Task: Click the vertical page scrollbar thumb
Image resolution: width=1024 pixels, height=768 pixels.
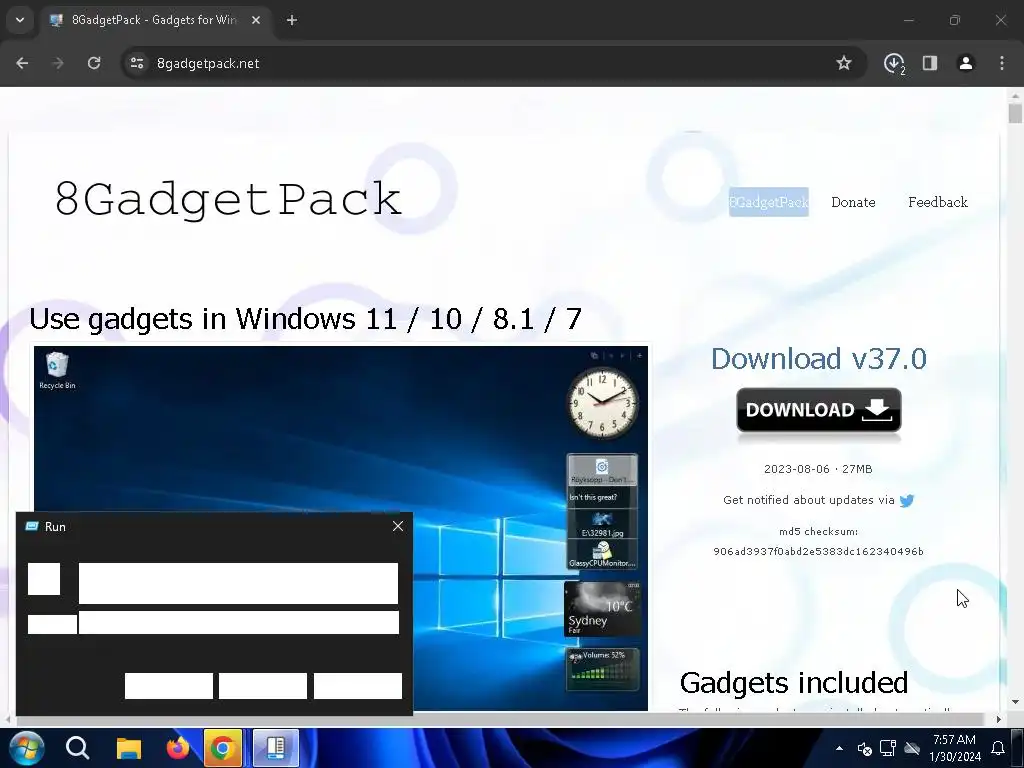Action: (x=1015, y=113)
